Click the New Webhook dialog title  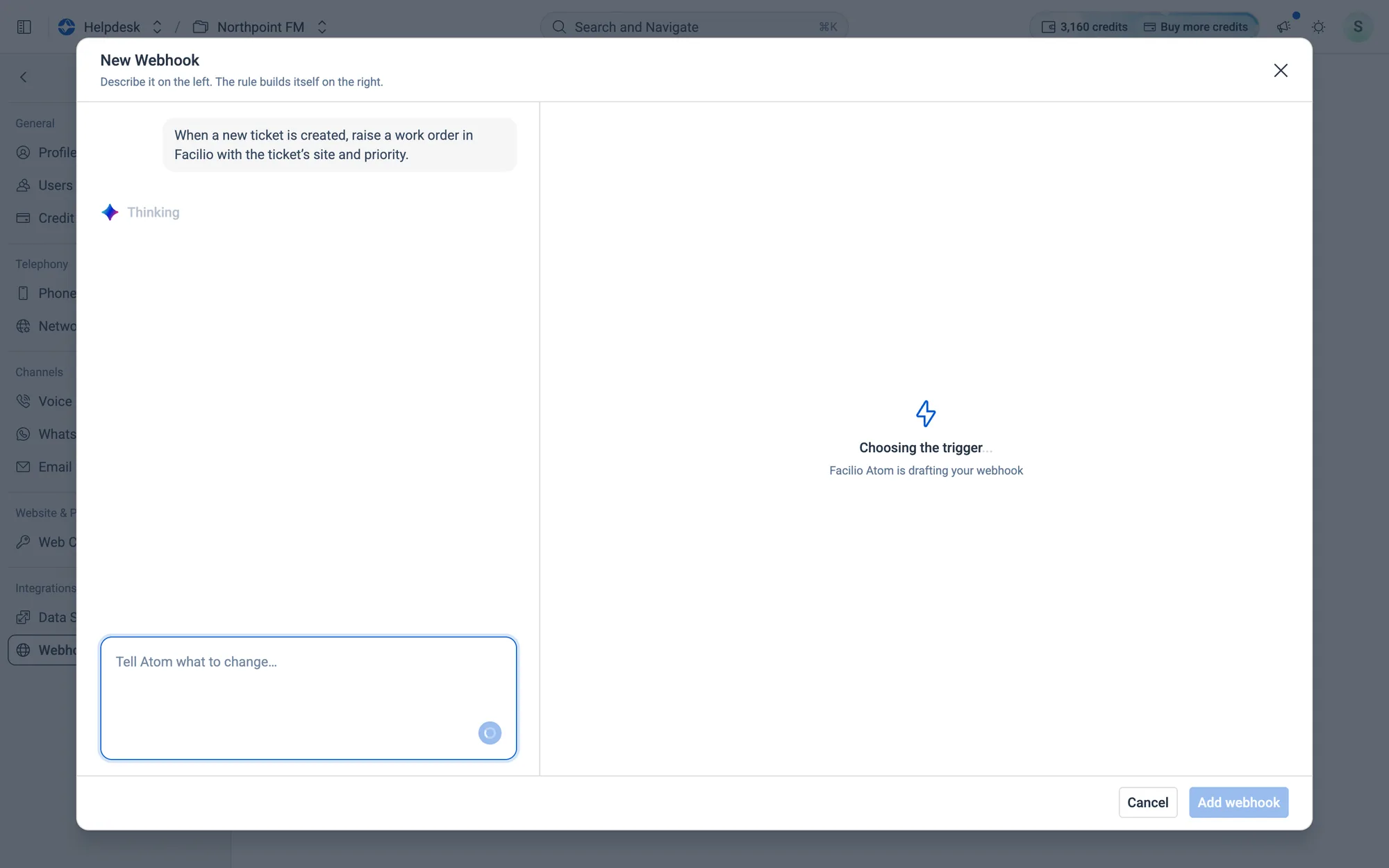tap(149, 60)
